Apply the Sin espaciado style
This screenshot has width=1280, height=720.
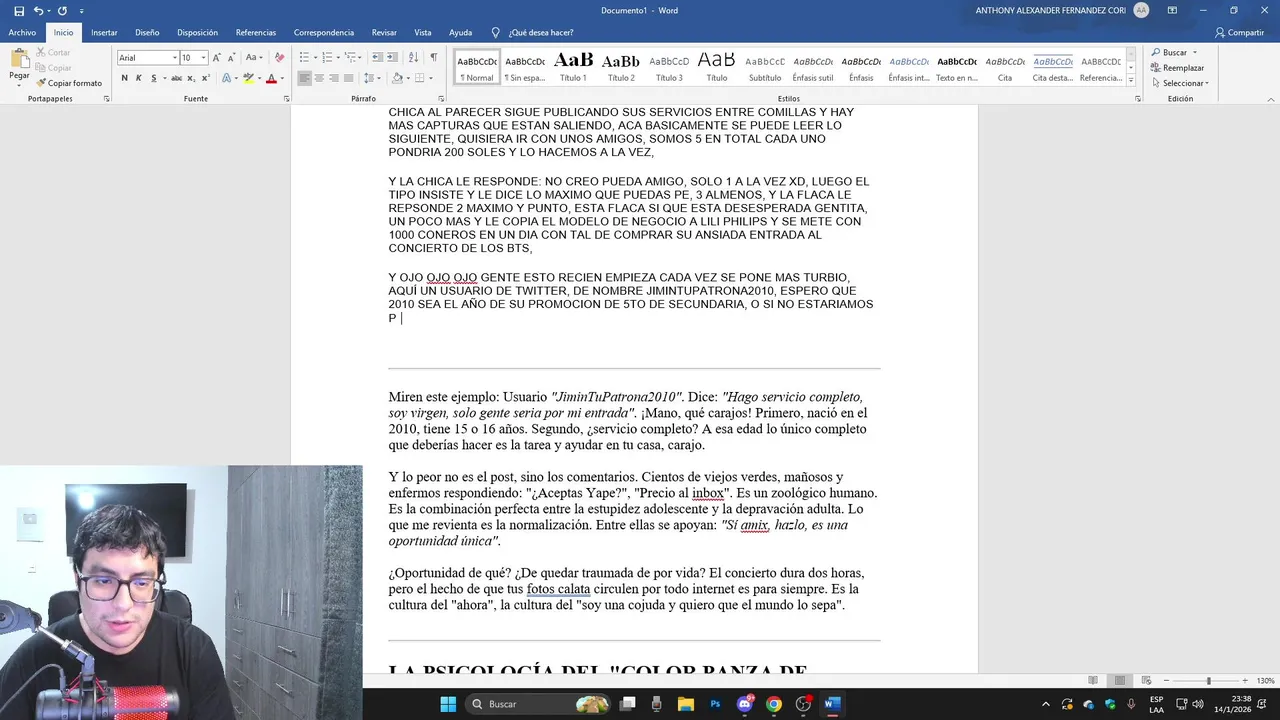[x=525, y=67]
